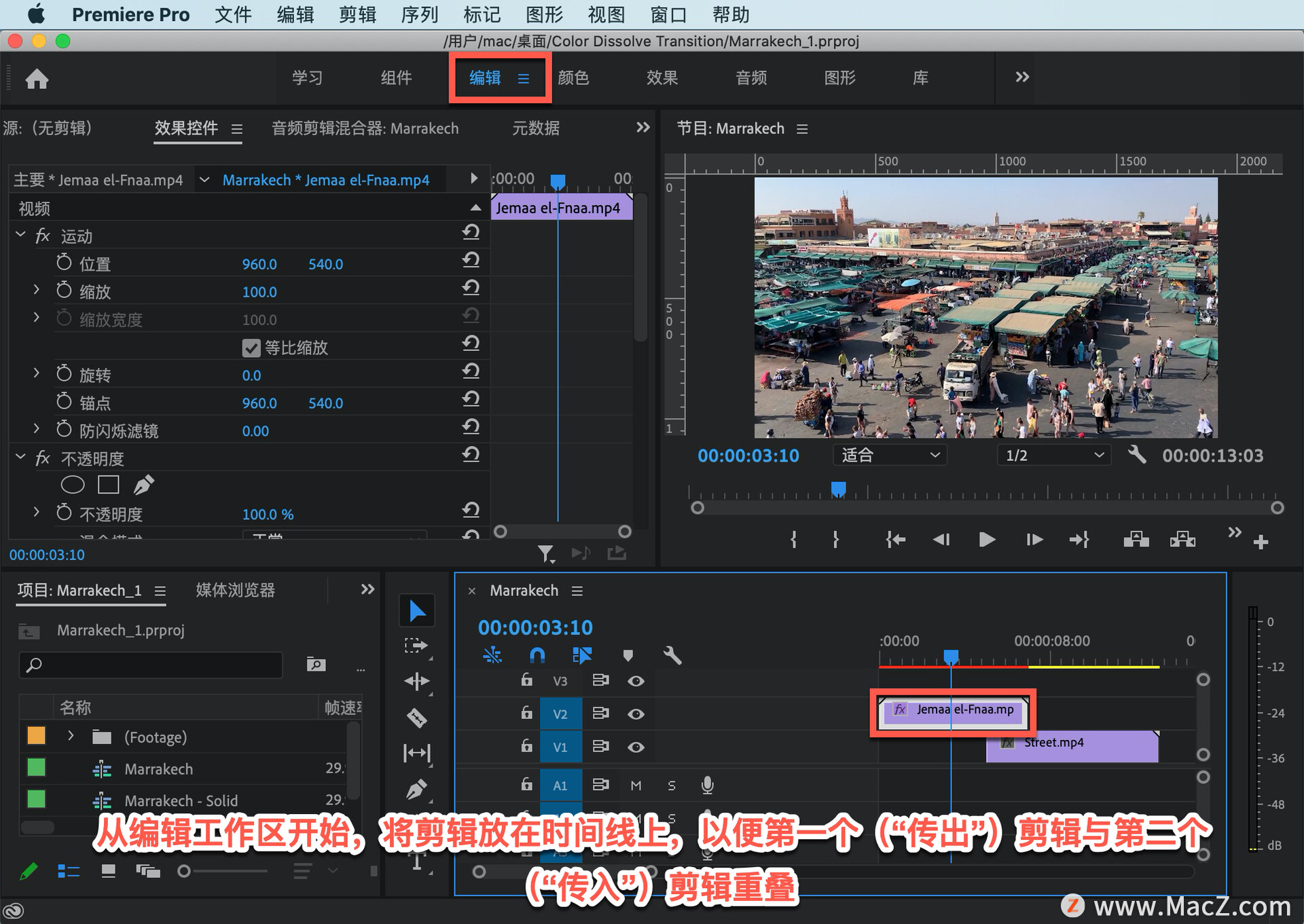Hide track V2 with eye icon
1304x924 pixels.
[x=636, y=714]
